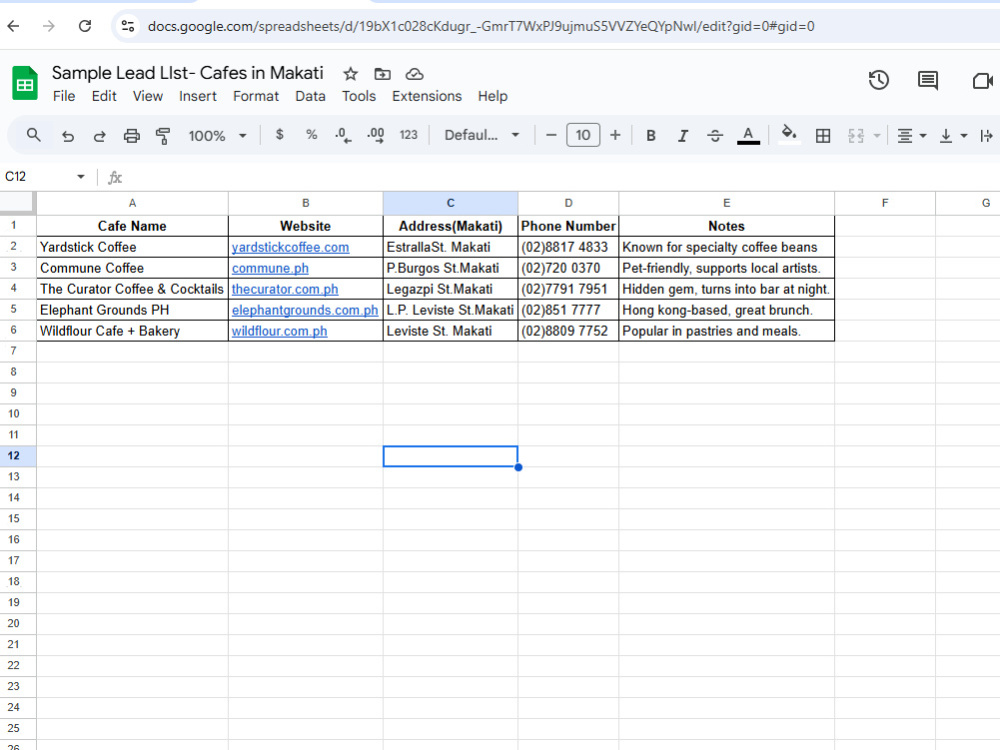
Task: Check the cloud save status icon
Action: [415, 74]
